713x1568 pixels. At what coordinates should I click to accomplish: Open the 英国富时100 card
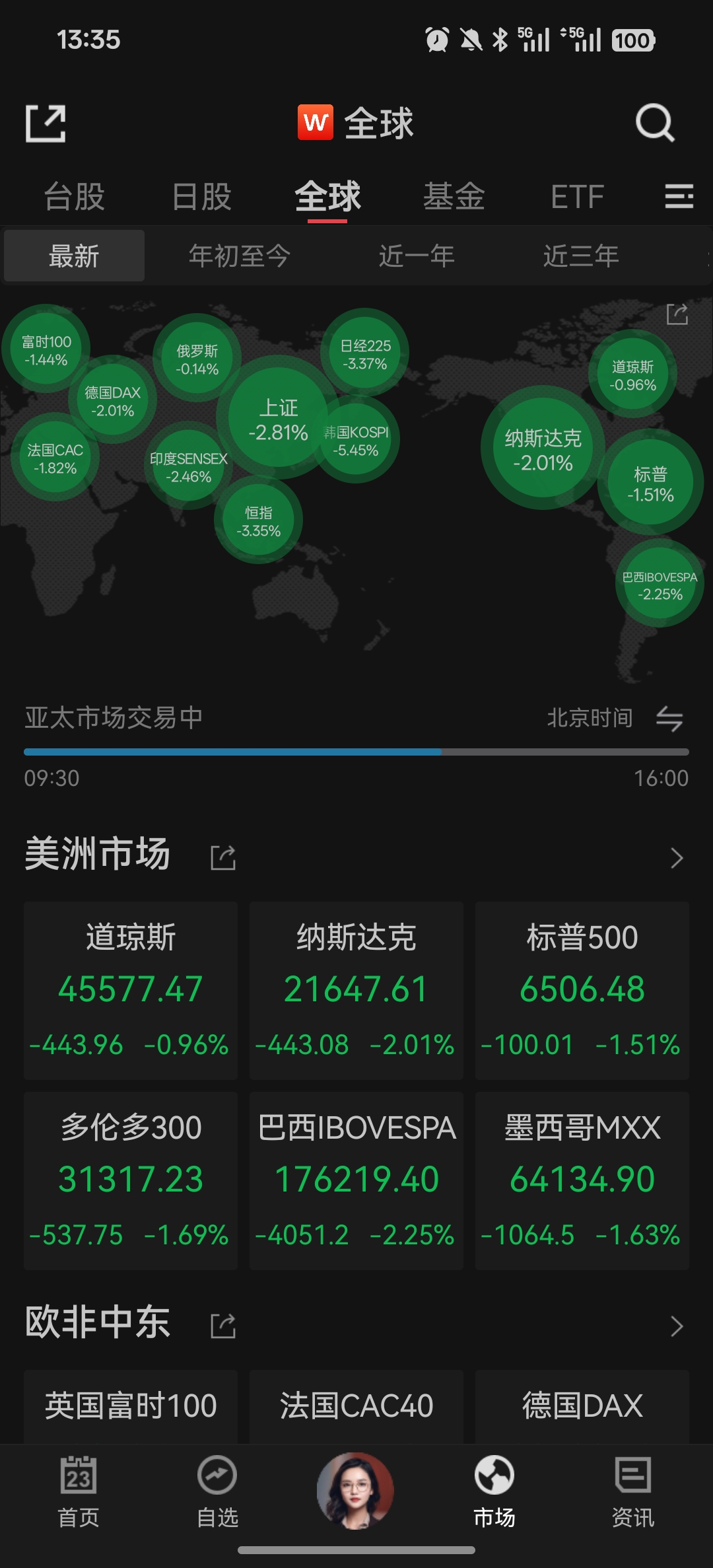point(131,1406)
